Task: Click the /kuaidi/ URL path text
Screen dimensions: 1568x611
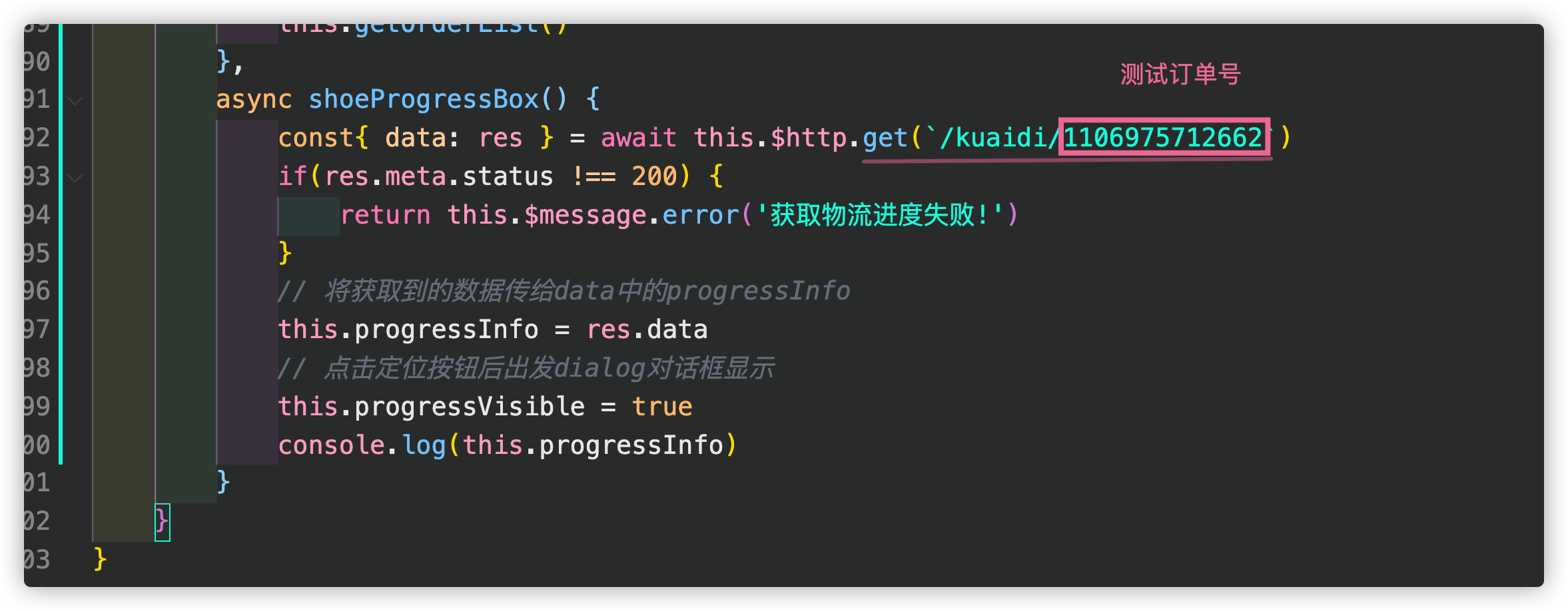Action: tap(999, 138)
